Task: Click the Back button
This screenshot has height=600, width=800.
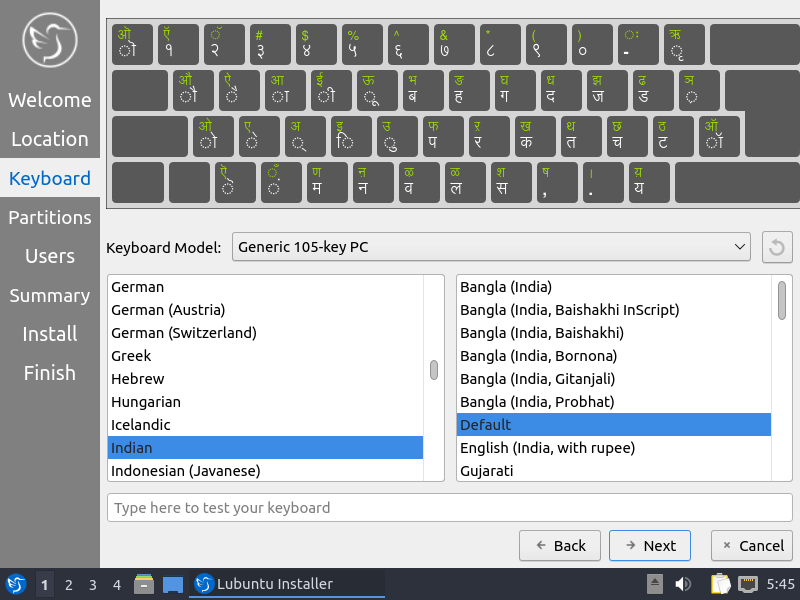Action: (x=559, y=545)
